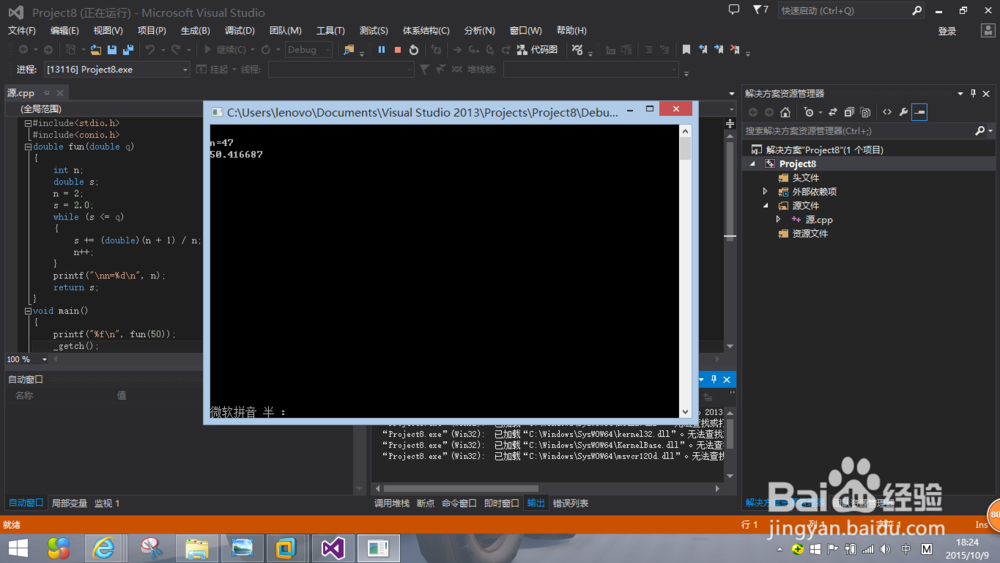Open file from toolbar folder icon
The height and width of the screenshot is (563, 1000).
point(96,50)
